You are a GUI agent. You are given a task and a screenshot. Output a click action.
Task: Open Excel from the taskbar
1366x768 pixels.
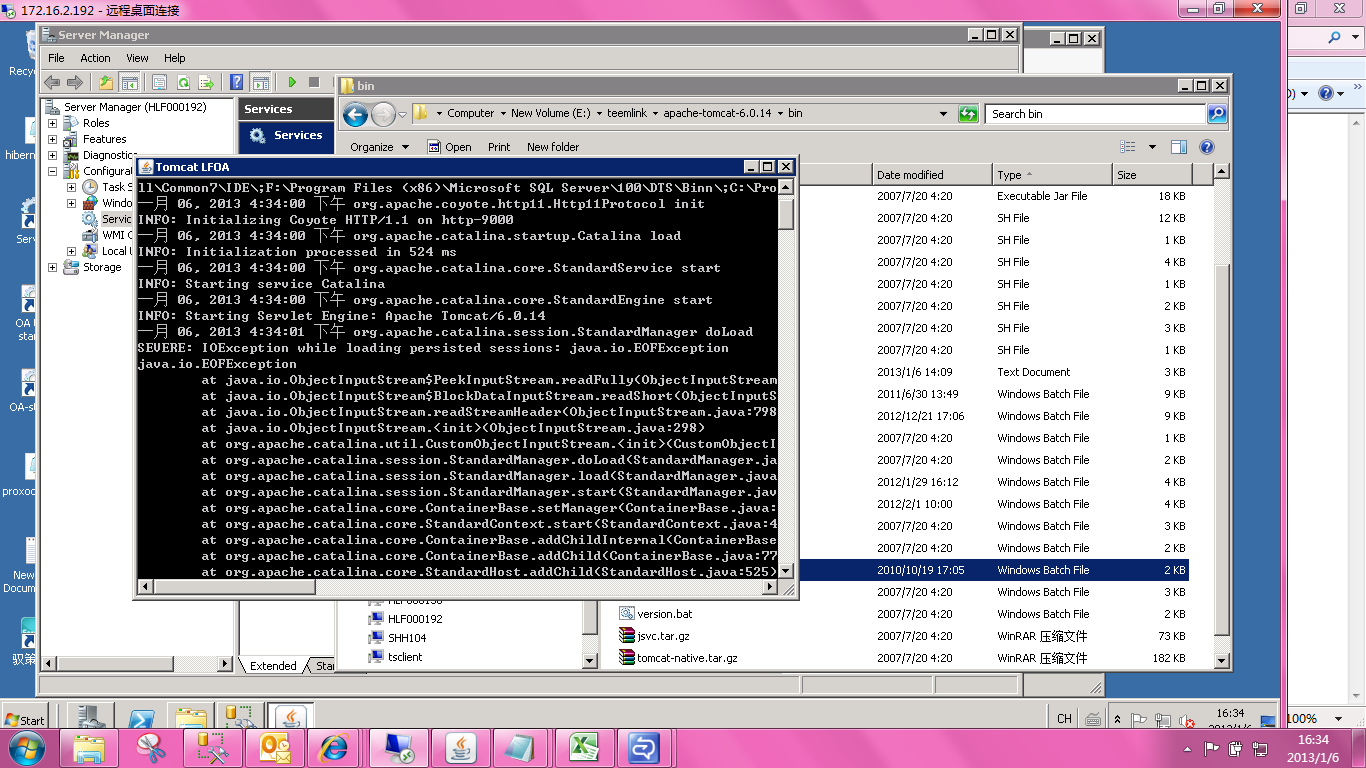coord(585,747)
